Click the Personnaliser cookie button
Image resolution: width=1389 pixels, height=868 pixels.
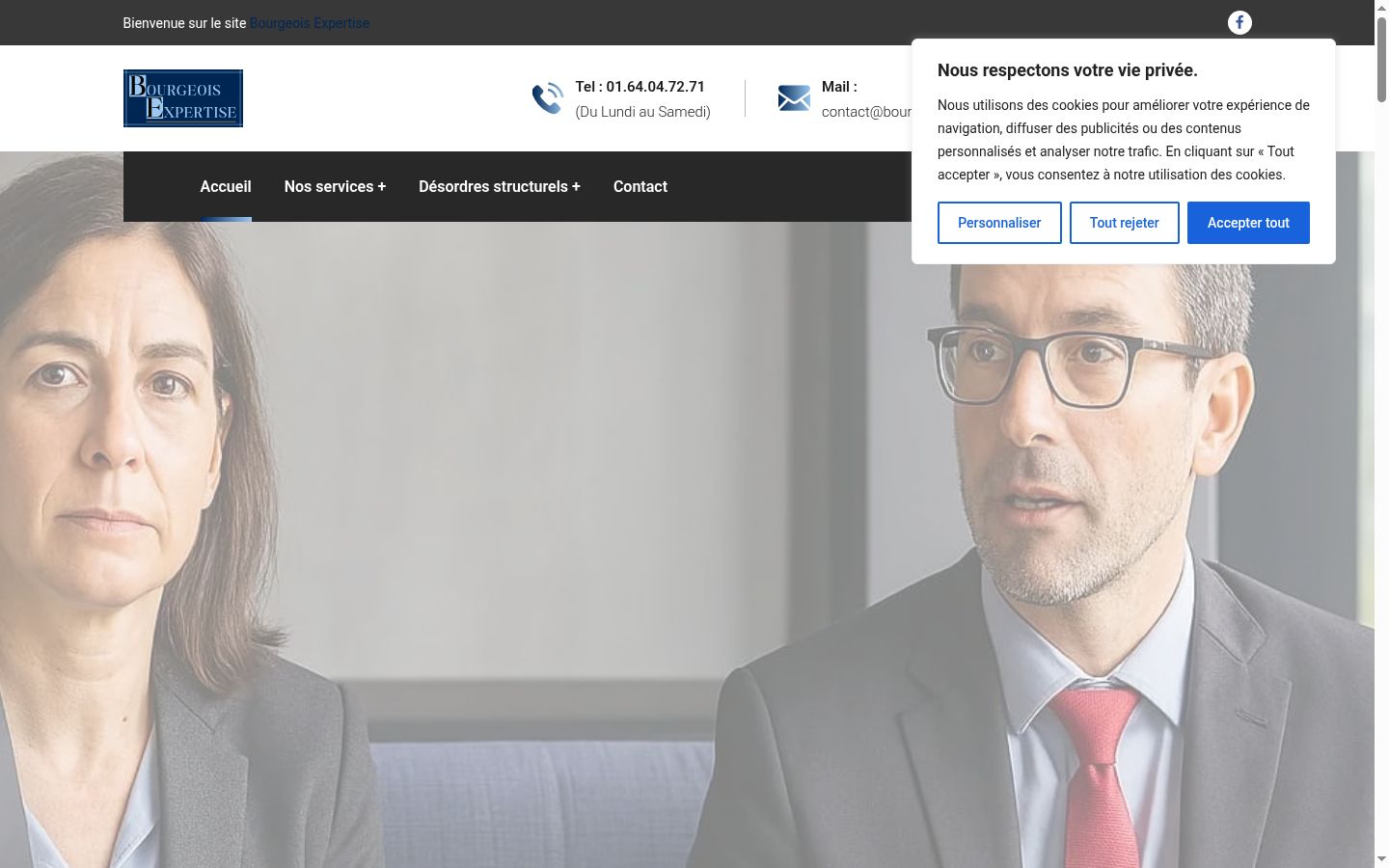click(x=999, y=223)
